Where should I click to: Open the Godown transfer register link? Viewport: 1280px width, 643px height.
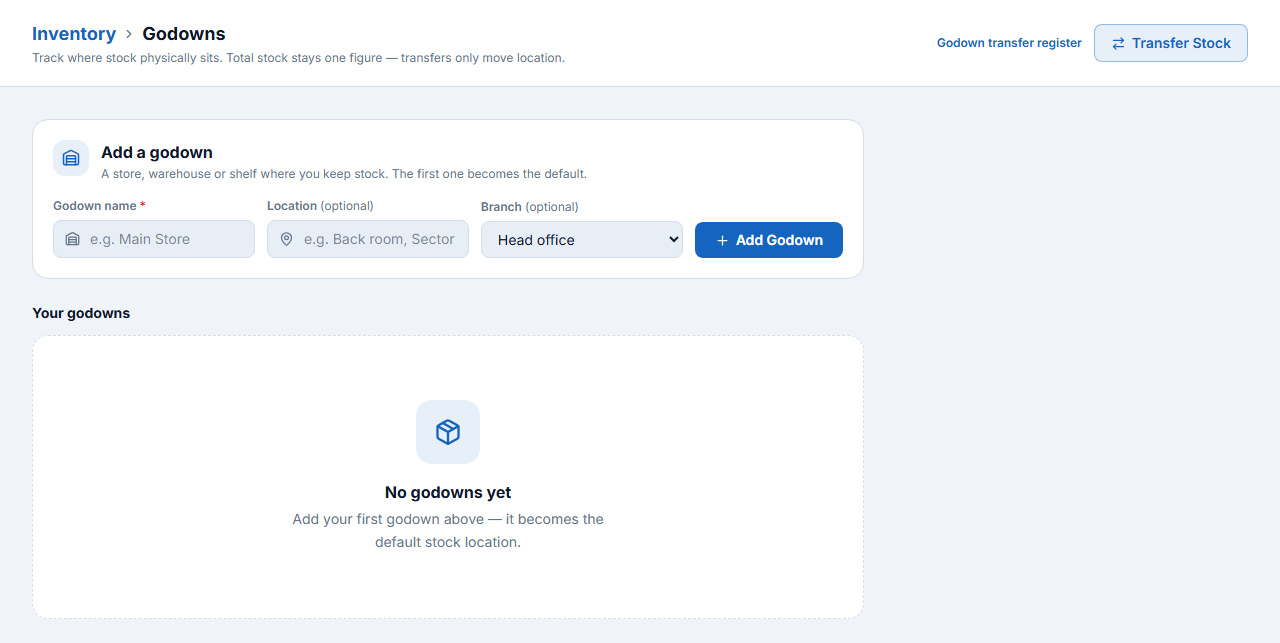(x=1009, y=43)
